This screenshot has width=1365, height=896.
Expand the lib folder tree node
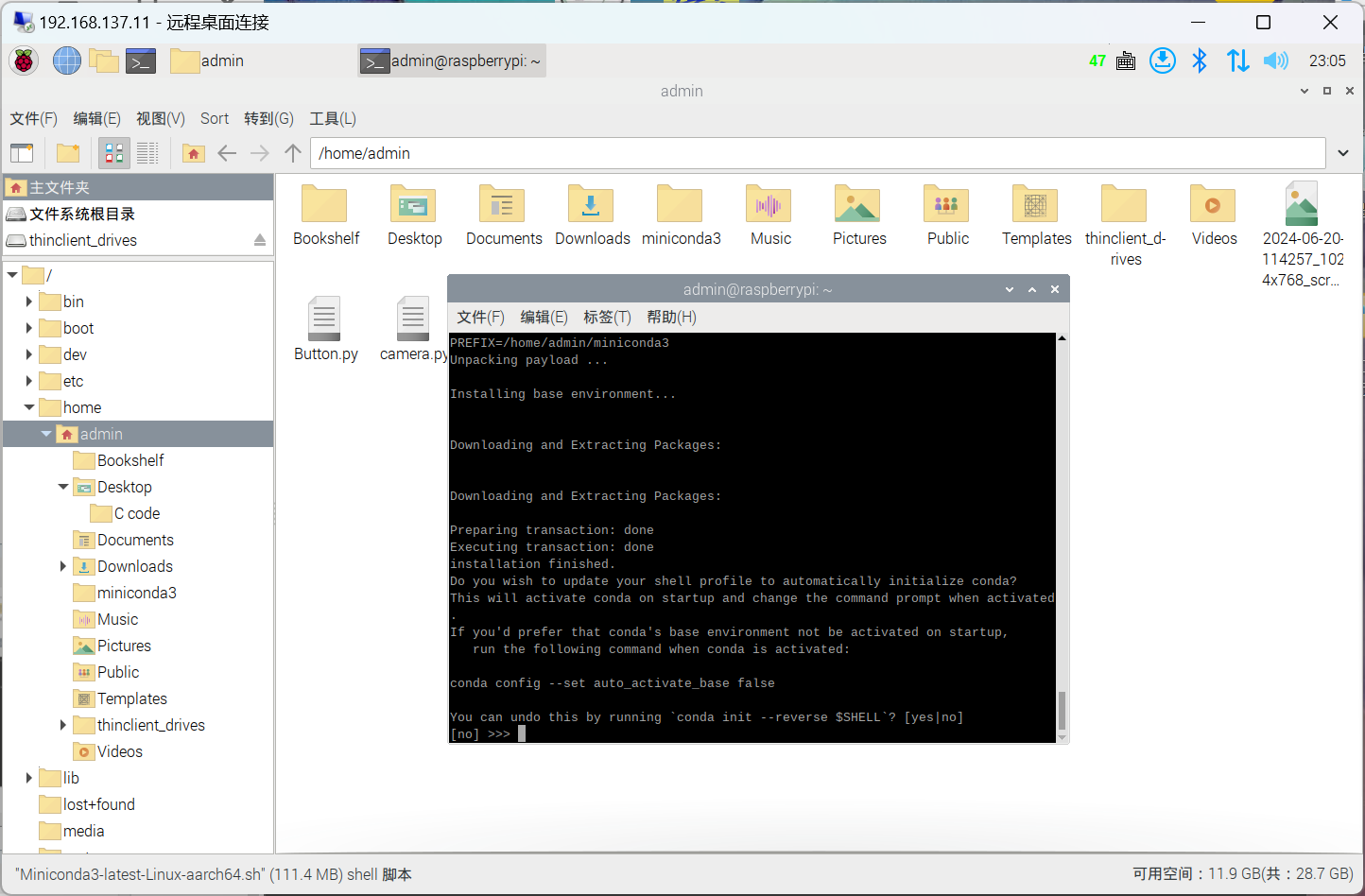[29, 778]
